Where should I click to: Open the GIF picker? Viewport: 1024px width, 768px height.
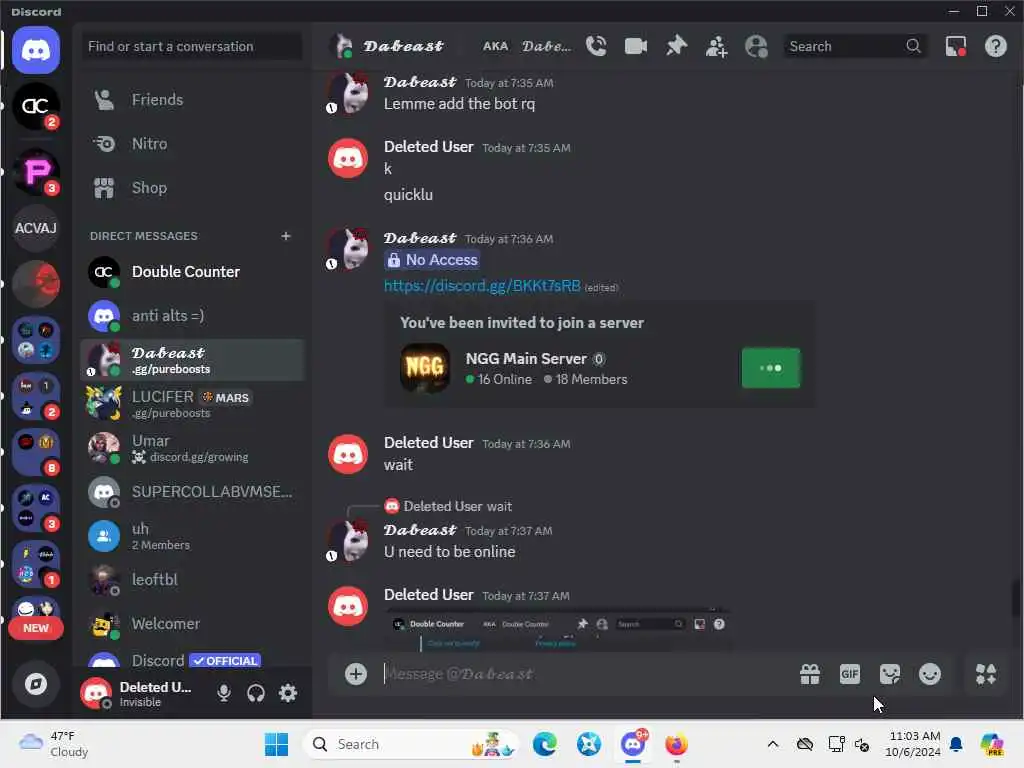click(850, 673)
